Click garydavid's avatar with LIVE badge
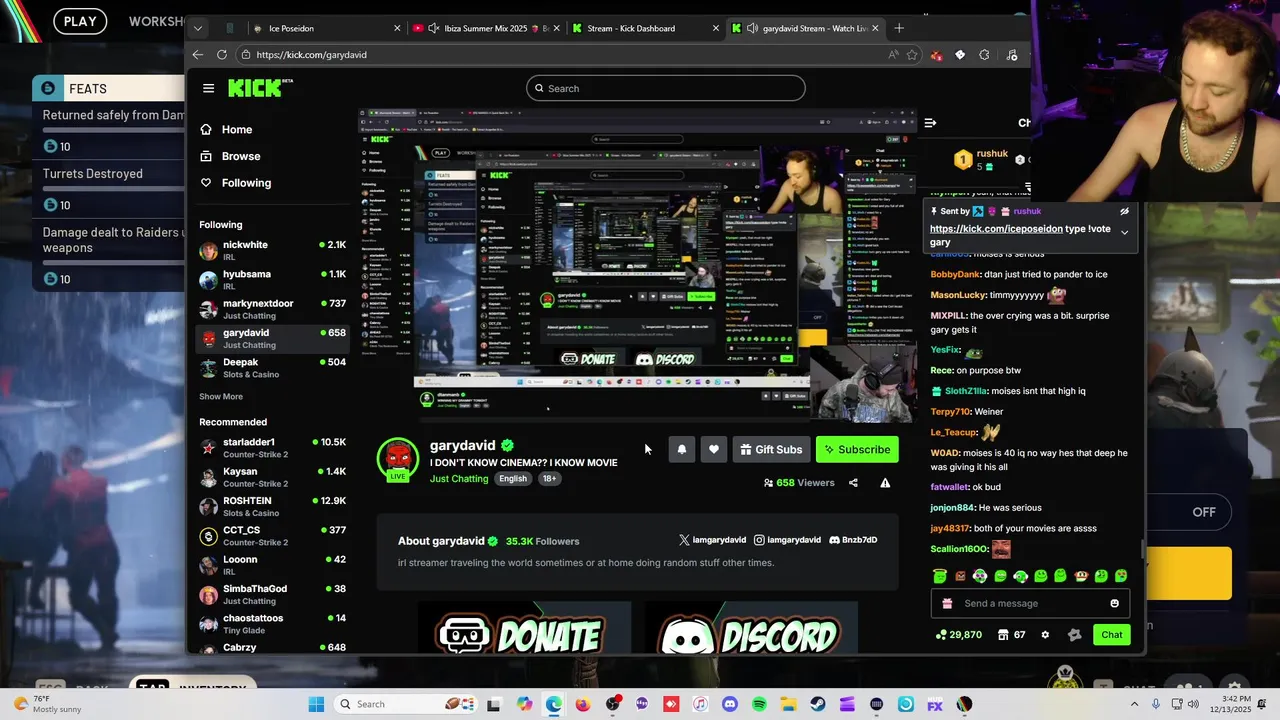This screenshot has height=720, width=1280. [398, 460]
